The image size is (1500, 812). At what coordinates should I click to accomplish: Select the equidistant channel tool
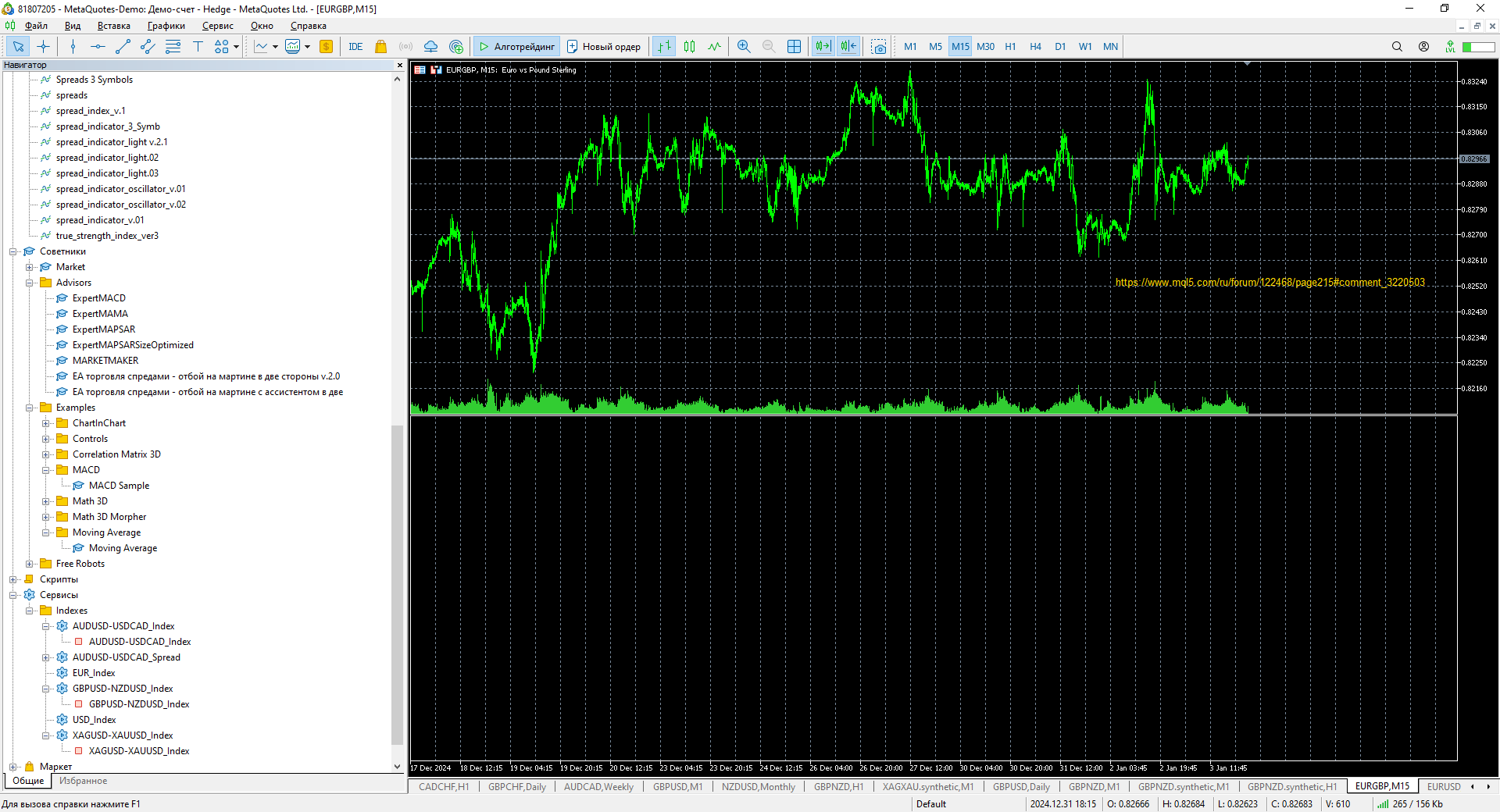click(x=148, y=47)
